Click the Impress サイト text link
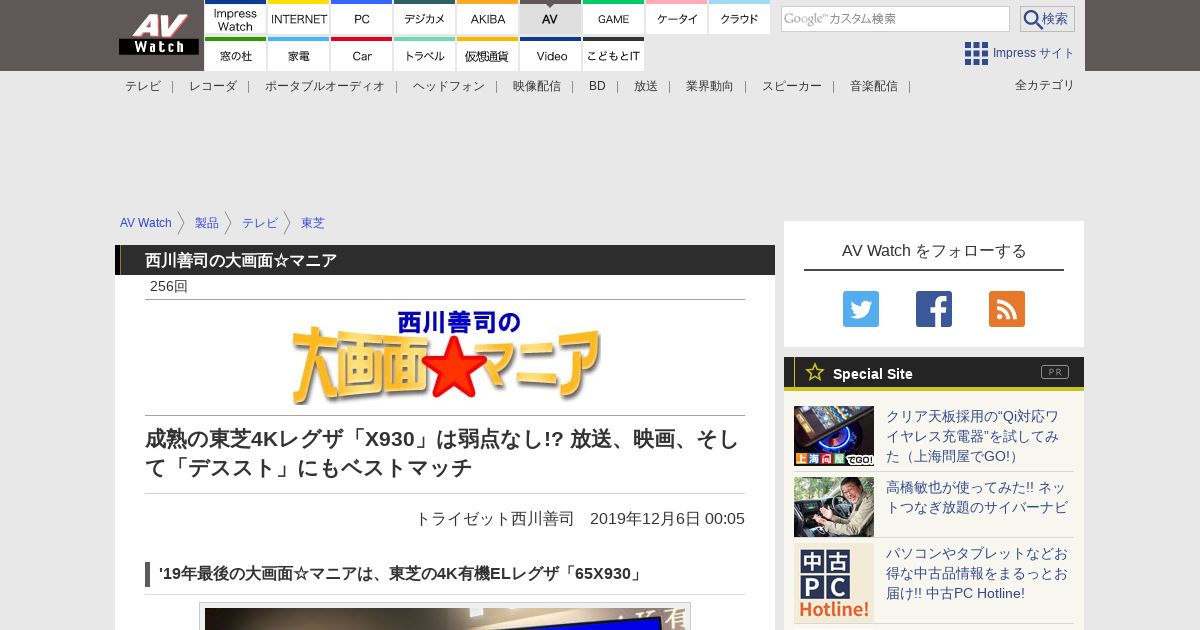 pyautogui.click(x=1034, y=53)
